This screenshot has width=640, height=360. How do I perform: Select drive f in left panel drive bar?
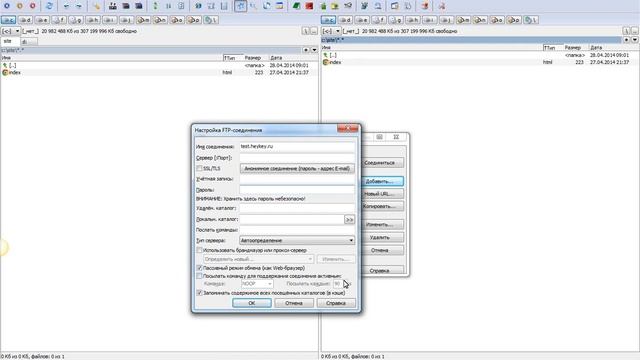click(59, 20)
